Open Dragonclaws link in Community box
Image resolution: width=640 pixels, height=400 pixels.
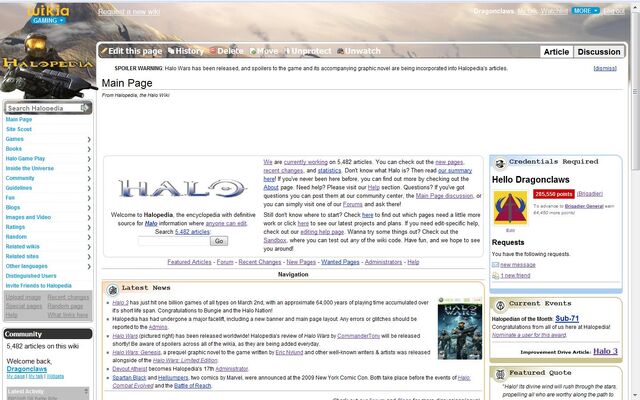pos(27,369)
